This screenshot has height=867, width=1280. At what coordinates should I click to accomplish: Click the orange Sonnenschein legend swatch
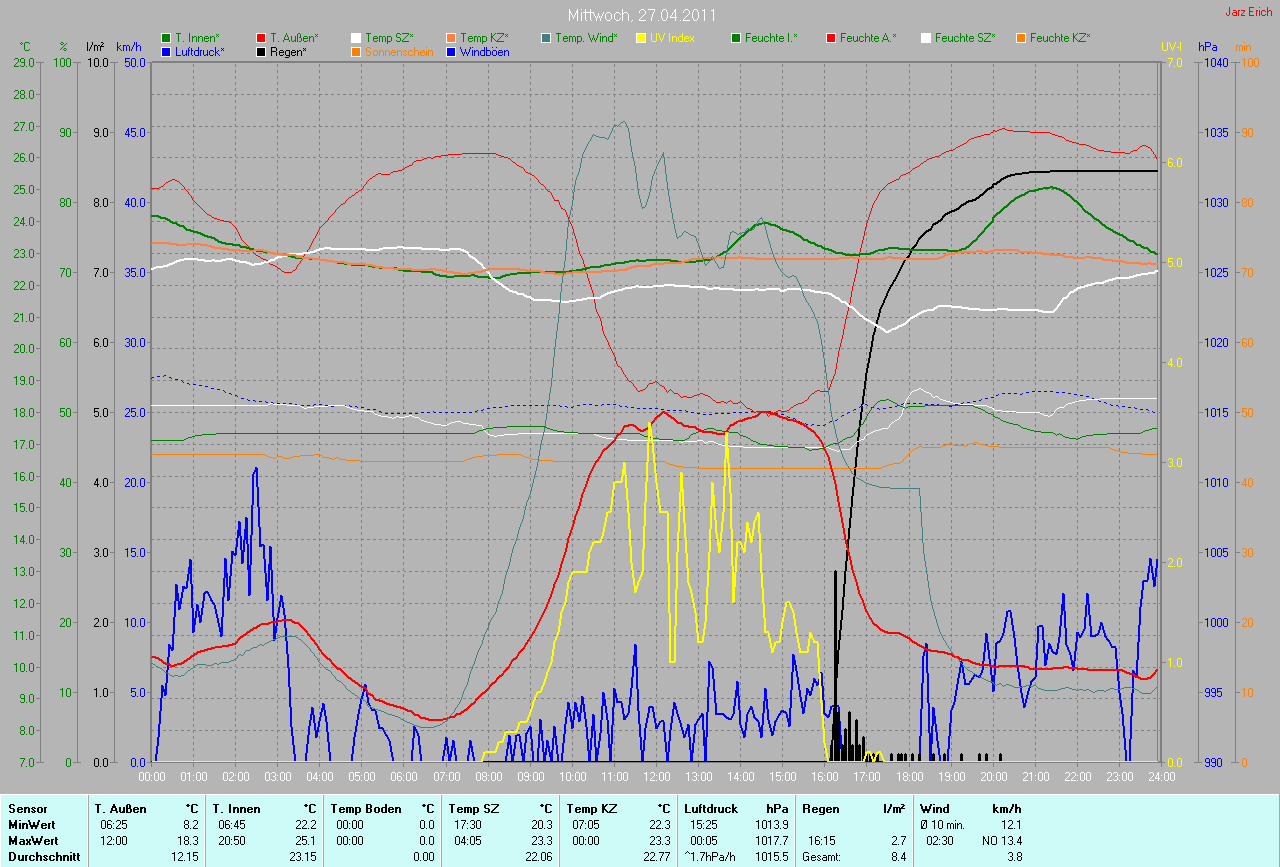tap(356, 51)
